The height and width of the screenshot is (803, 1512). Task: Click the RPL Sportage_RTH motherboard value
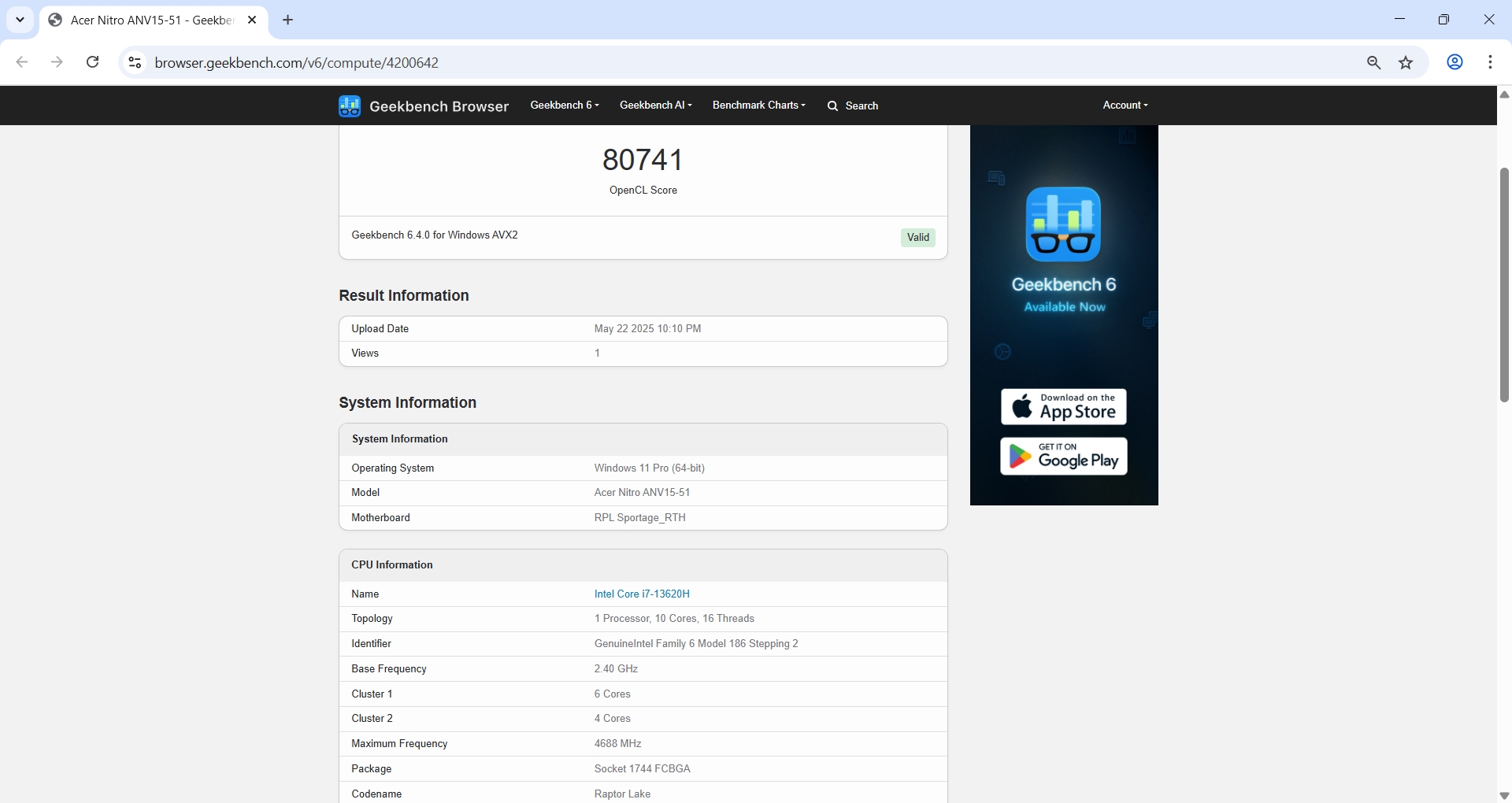639,518
